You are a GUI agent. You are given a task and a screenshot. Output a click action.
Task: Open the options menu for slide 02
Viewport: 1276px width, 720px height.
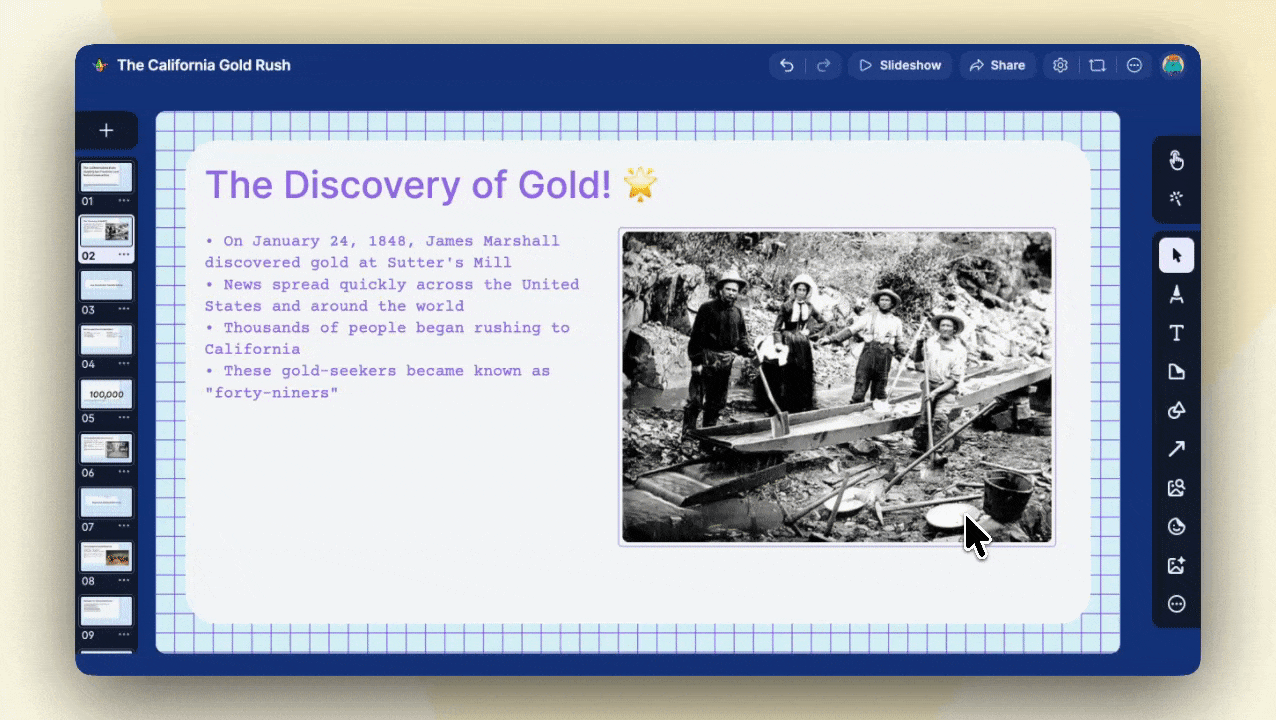coord(123,255)
